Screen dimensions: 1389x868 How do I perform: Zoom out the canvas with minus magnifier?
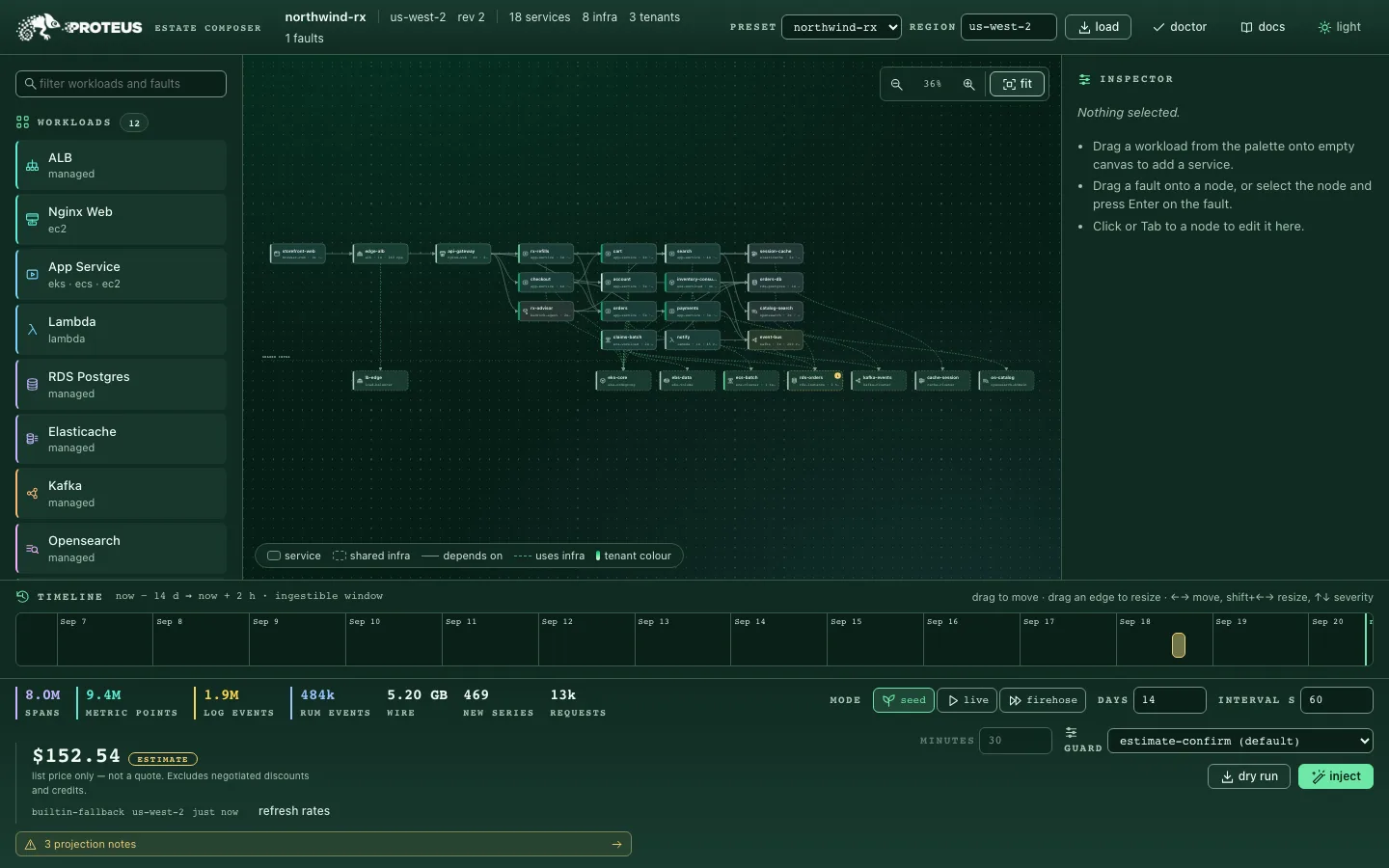click(897, 84)
